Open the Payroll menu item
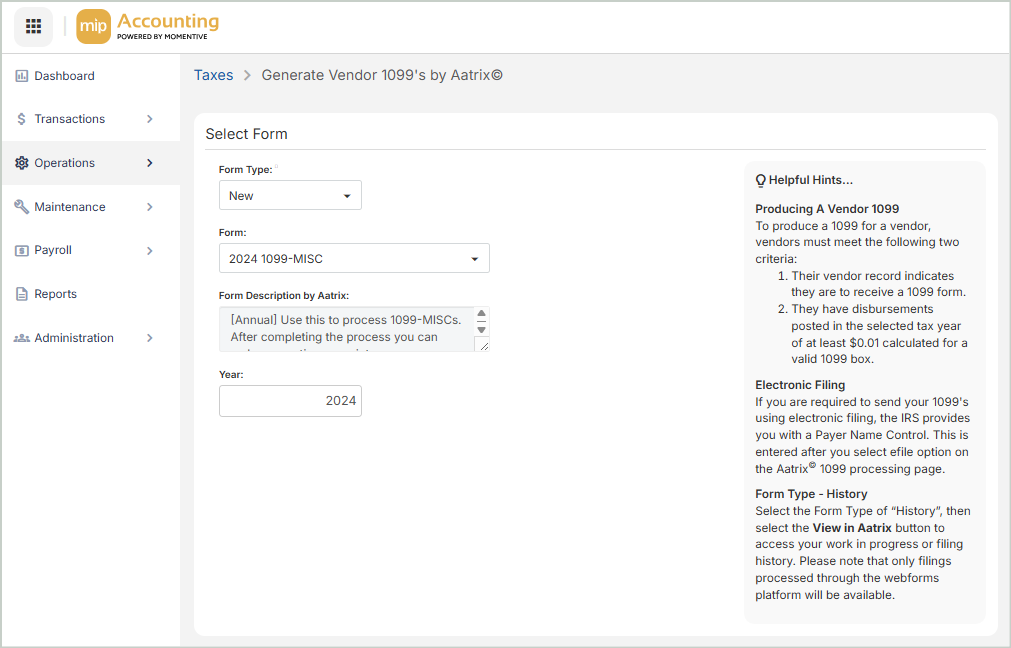 pos(53,250)
